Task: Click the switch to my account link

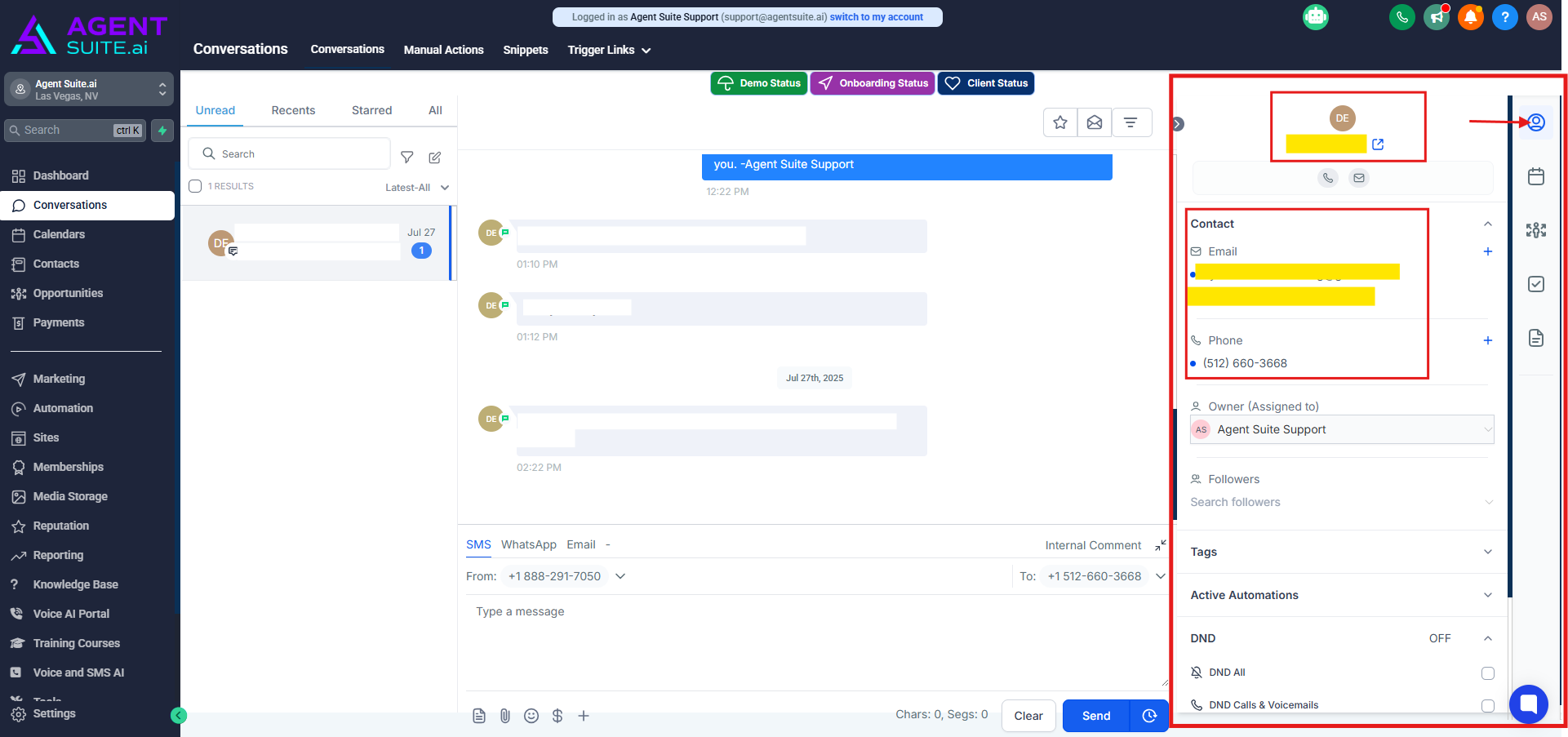Action: [877, 17]
